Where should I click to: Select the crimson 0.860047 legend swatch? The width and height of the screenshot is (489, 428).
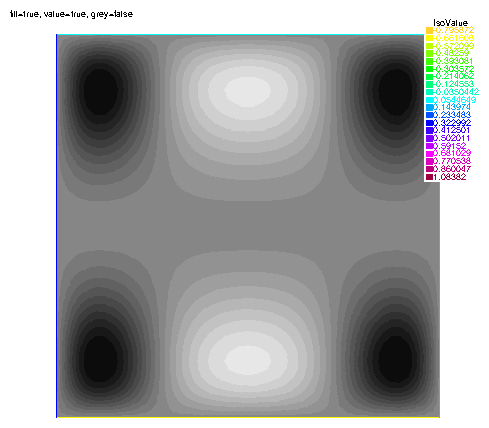click(429, 169)
